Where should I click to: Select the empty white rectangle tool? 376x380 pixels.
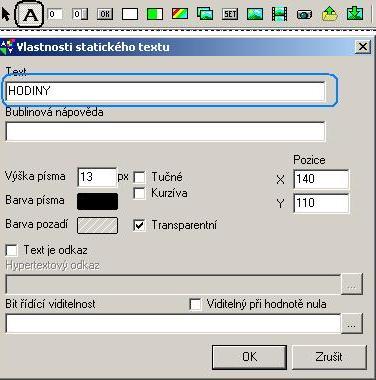(130, 14)
